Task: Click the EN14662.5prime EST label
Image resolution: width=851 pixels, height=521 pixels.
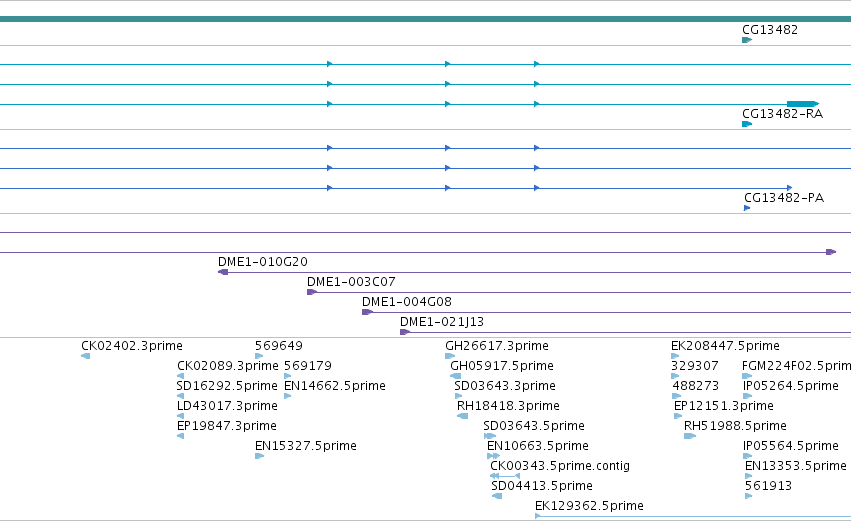Action: pos(335,386)
